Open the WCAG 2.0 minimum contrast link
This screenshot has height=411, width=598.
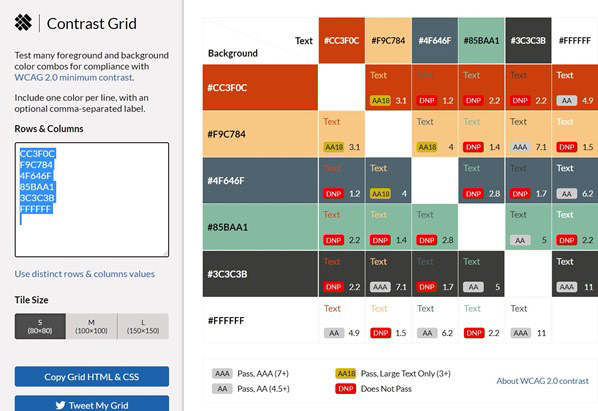pos(74,77)
